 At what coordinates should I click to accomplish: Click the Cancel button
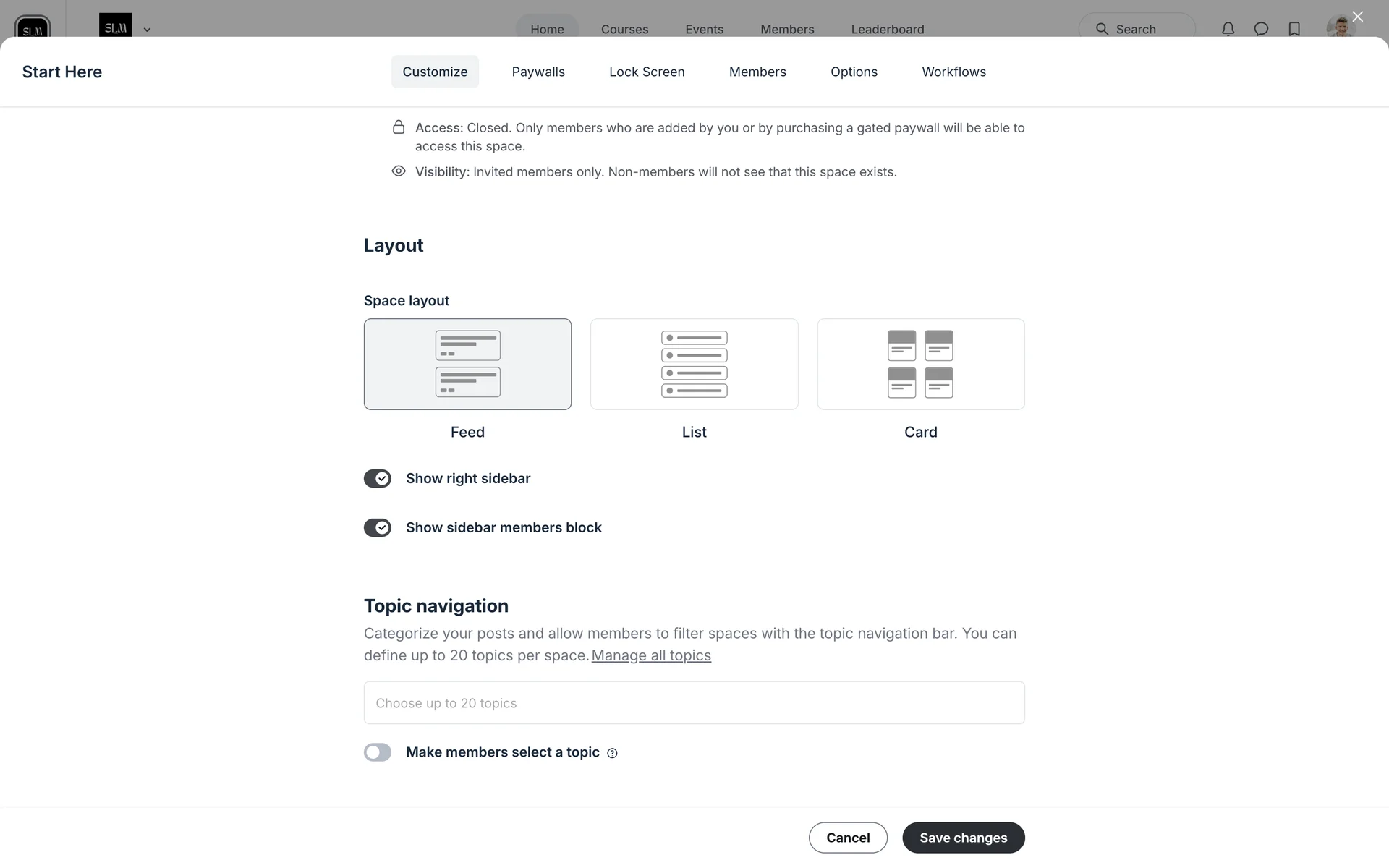(848, 838)
